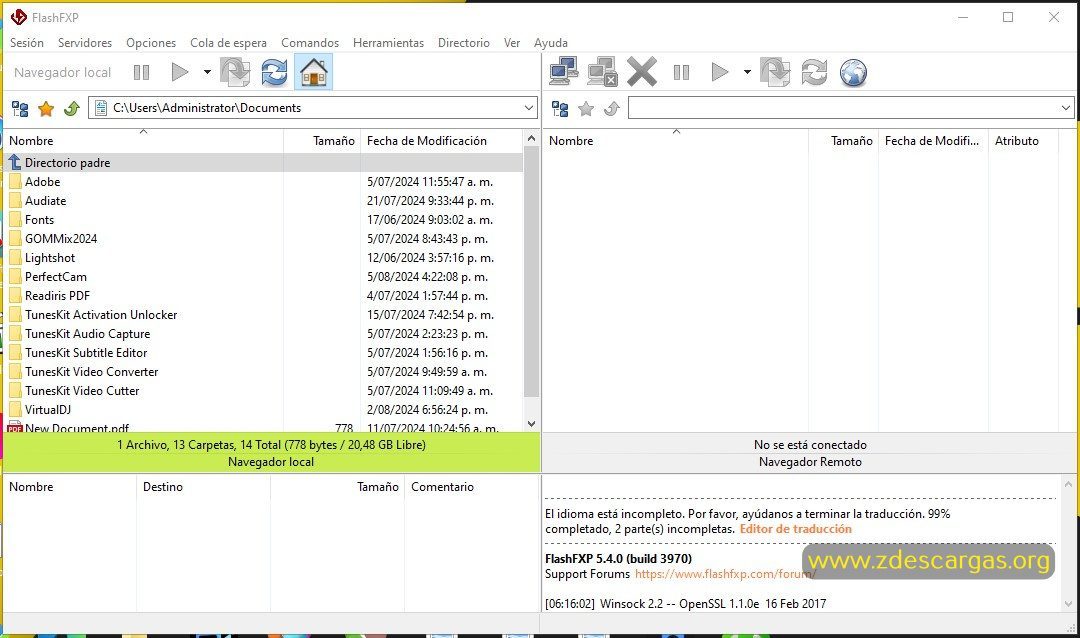
Task: Open the Herramientas menu
Action: point(388,43)
